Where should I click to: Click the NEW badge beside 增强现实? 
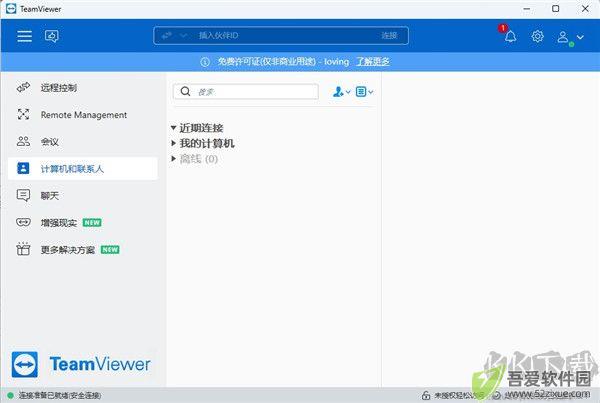[x=92, y=222]
